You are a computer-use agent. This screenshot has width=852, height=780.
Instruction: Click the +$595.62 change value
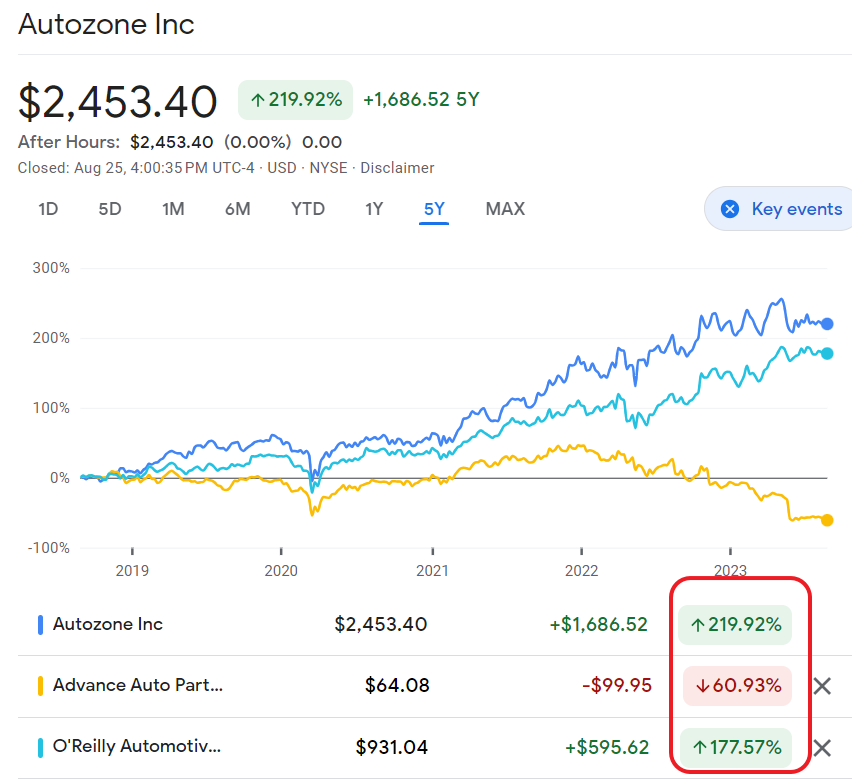pyautogui.click(x=607, y=747)
